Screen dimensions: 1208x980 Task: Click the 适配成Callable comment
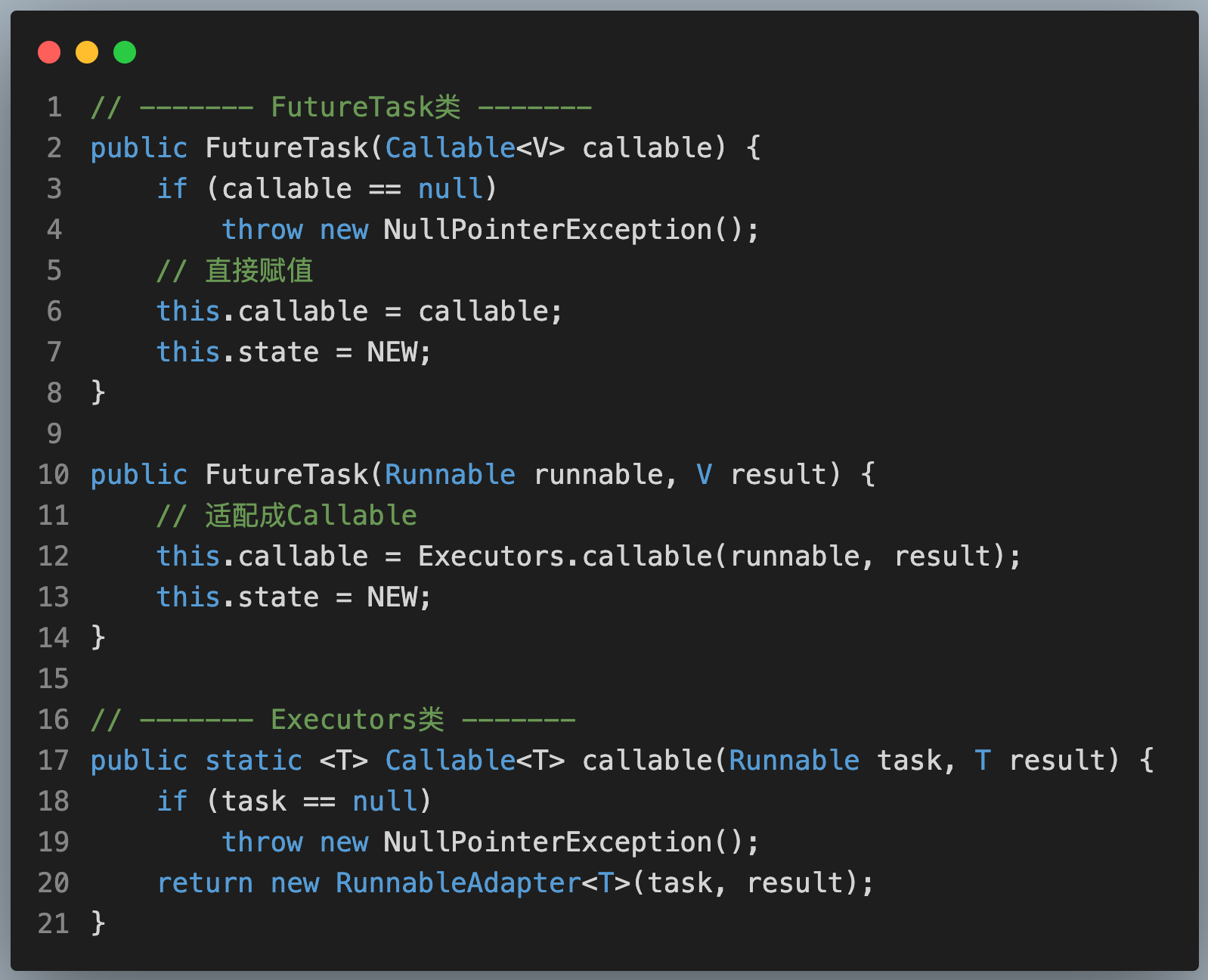point(310,516)
